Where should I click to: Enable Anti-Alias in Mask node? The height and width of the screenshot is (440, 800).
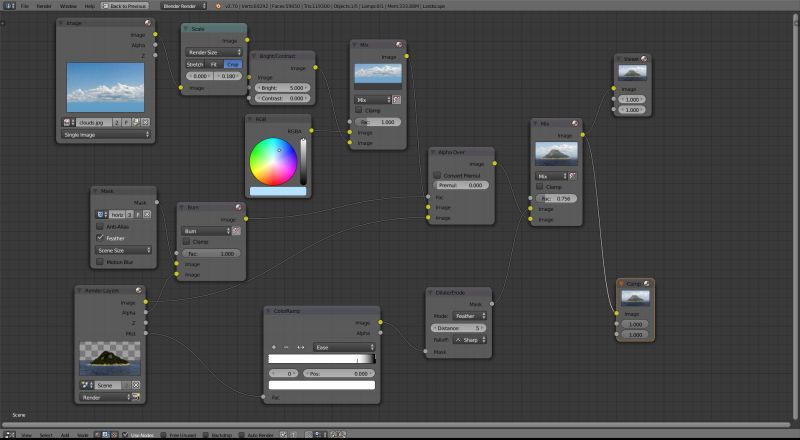[100, 226]
